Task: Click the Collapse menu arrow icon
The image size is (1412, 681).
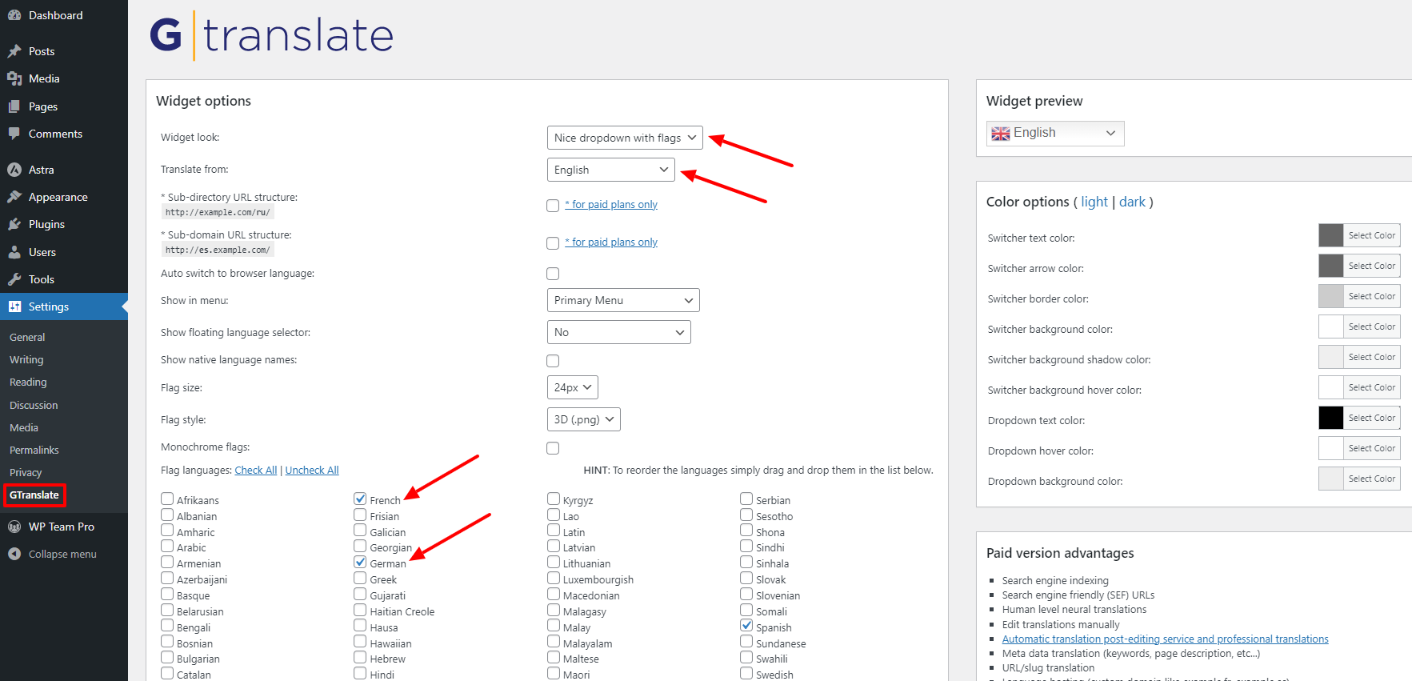Action: (14, 554)
